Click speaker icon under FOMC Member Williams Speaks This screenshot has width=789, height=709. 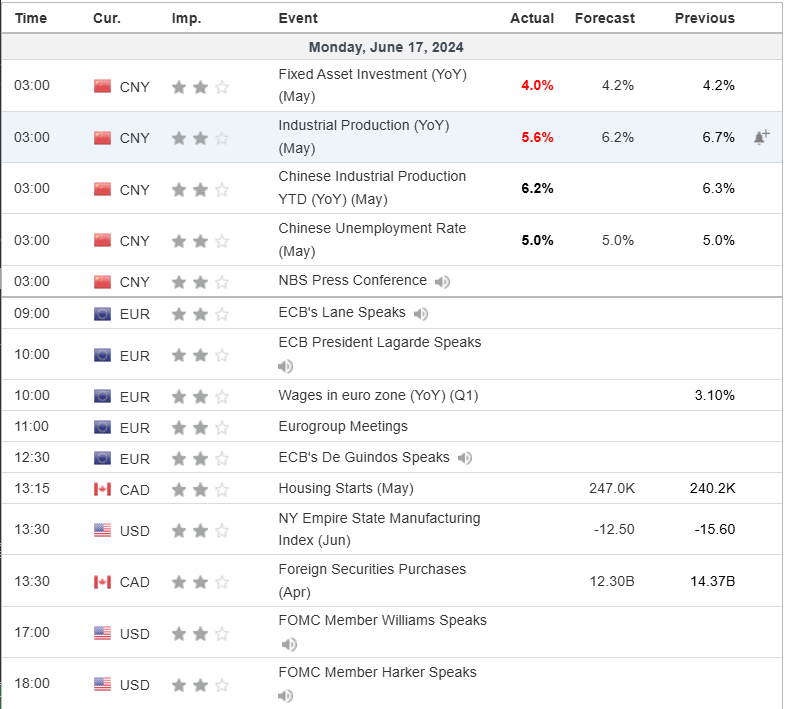point(285,644)
